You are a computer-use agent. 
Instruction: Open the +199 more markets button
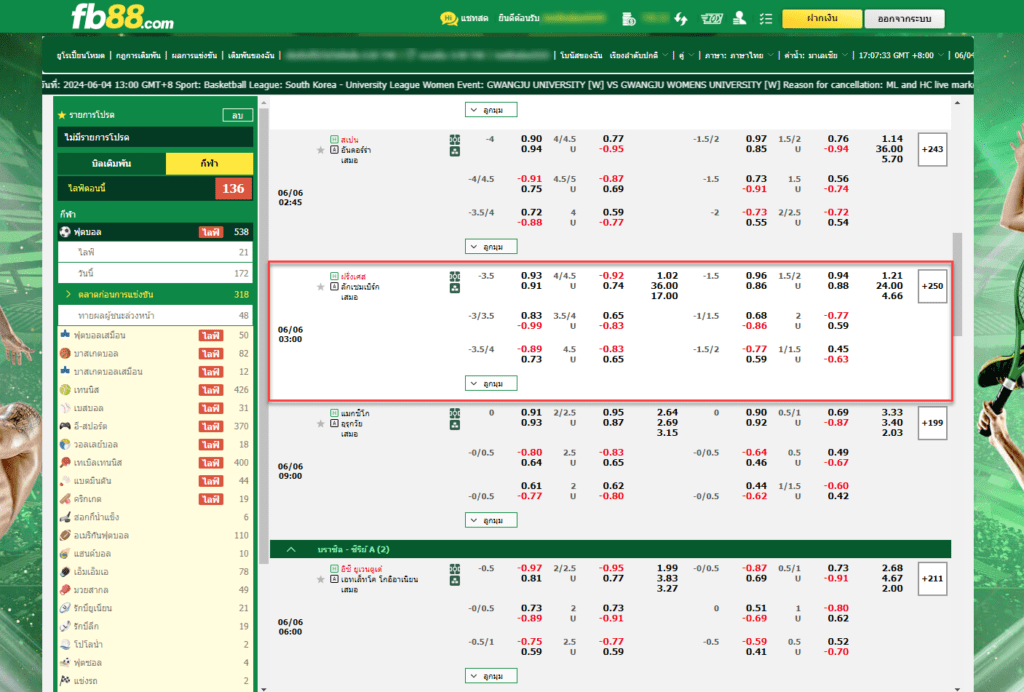pyautogui.click(x=932, y=423)
